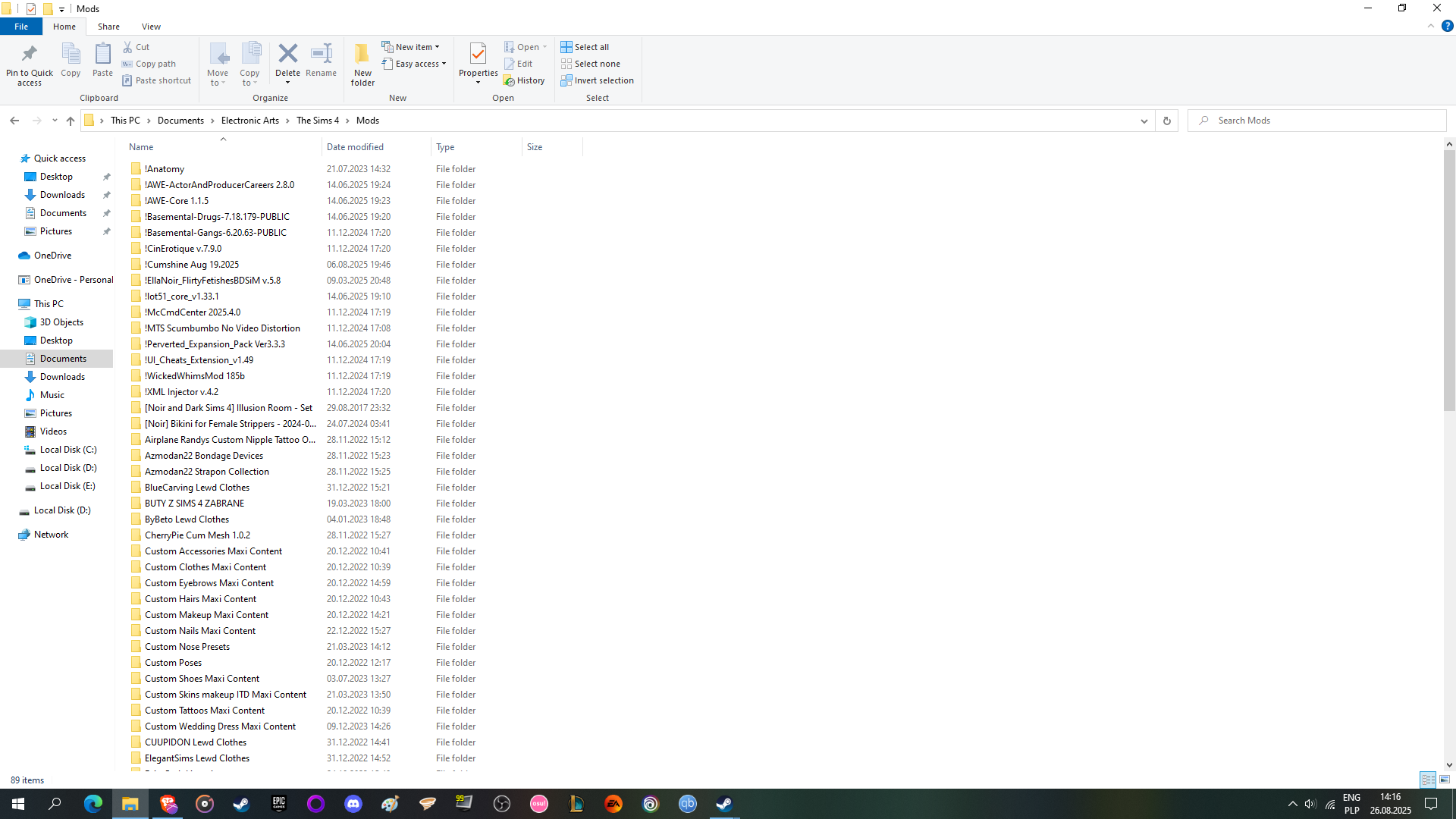
Task: Click the scrollbar down arrow
Action: (x=1449, y=765)
